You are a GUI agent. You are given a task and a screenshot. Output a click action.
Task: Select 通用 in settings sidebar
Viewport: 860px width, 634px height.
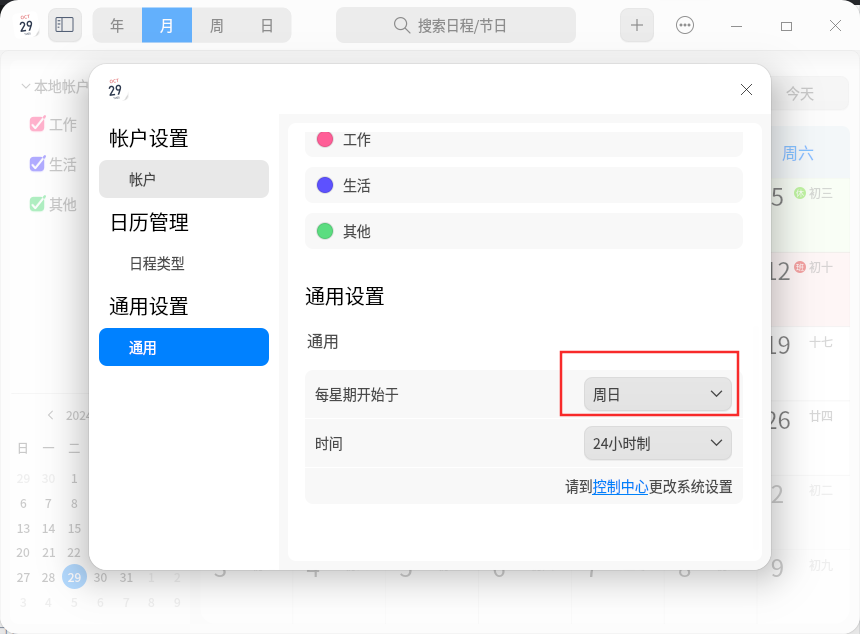coord(184,347)
